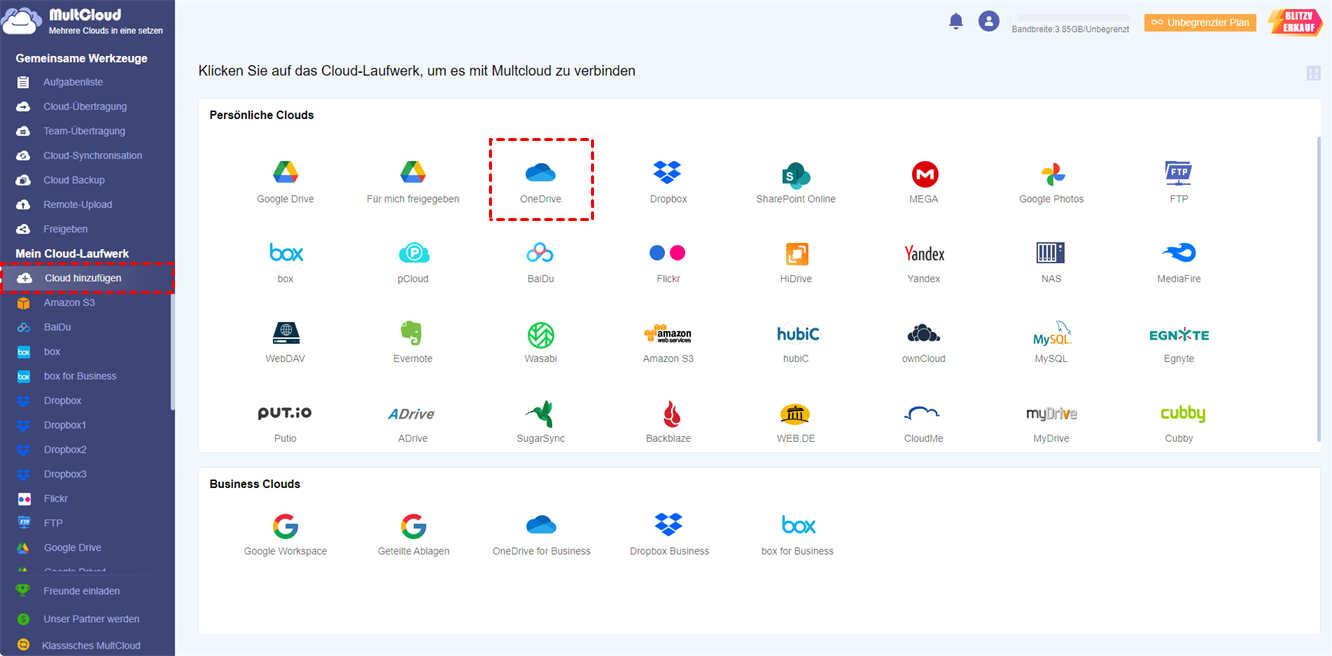Image resolution: width=1332 pixels, height=656 pixels.
Task: Select the MyDrive icon
Action: (1051, 413)
